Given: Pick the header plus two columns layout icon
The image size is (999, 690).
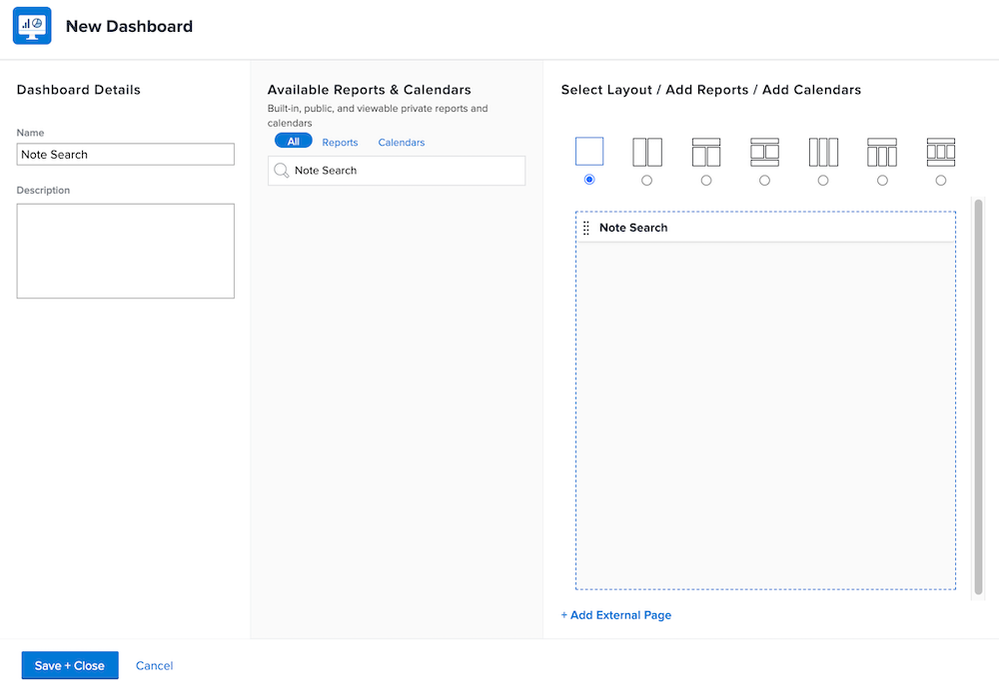Looking at the screenshot, I should click(x=706, y=152).
